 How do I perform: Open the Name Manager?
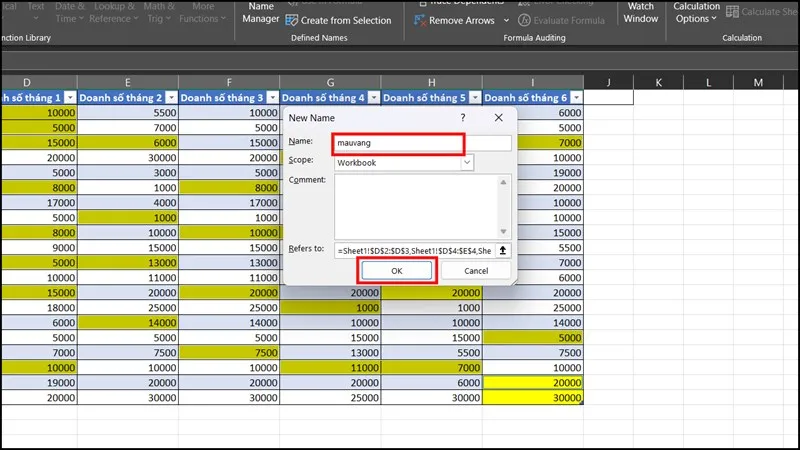(x=260, y=13)
